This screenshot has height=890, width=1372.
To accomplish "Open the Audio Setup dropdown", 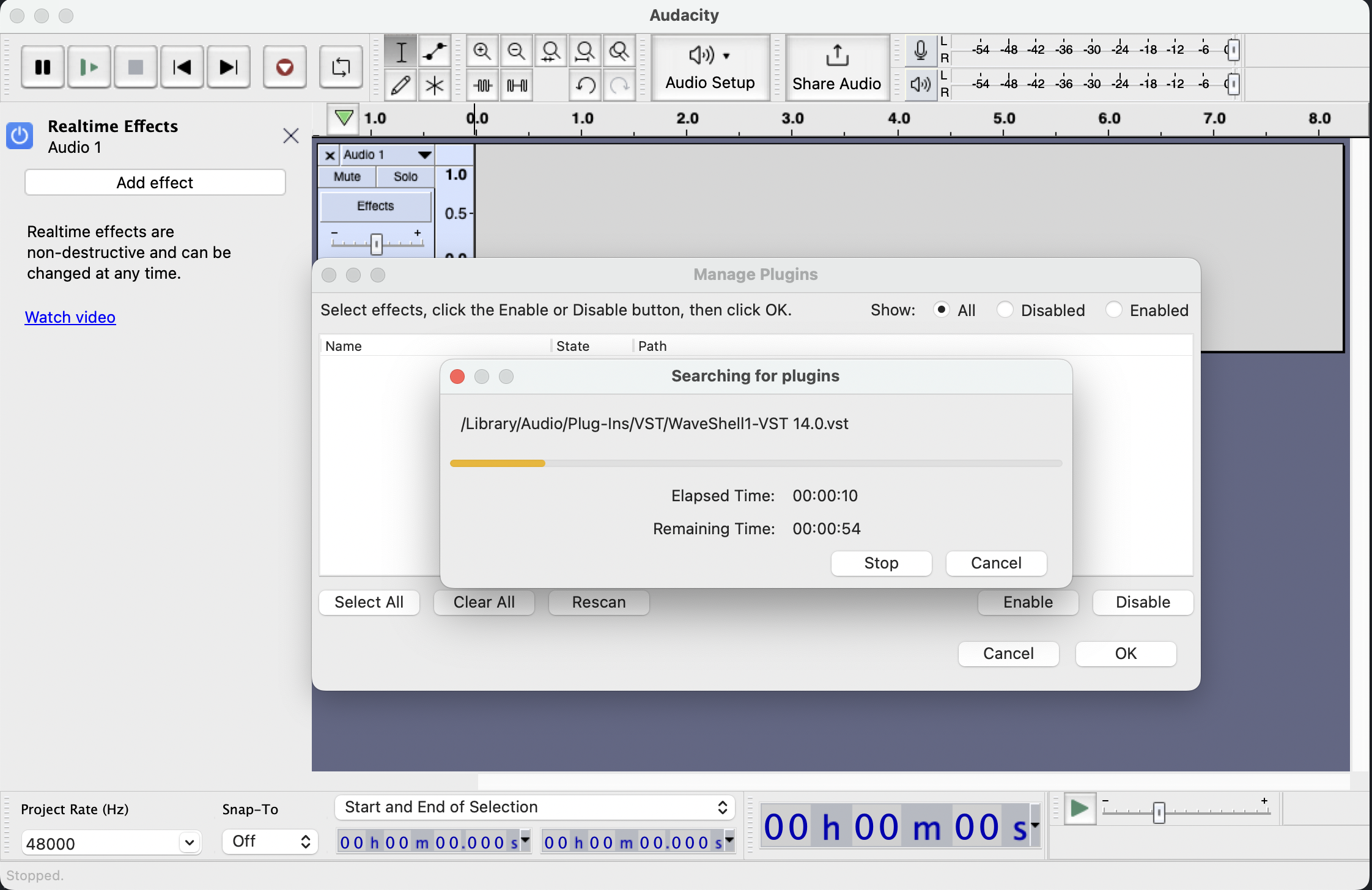I will [710, 67].
